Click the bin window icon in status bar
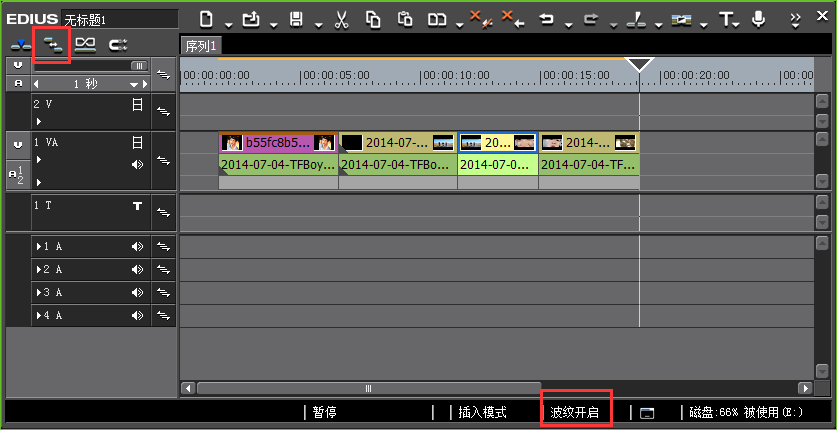 tap(647, 412)
